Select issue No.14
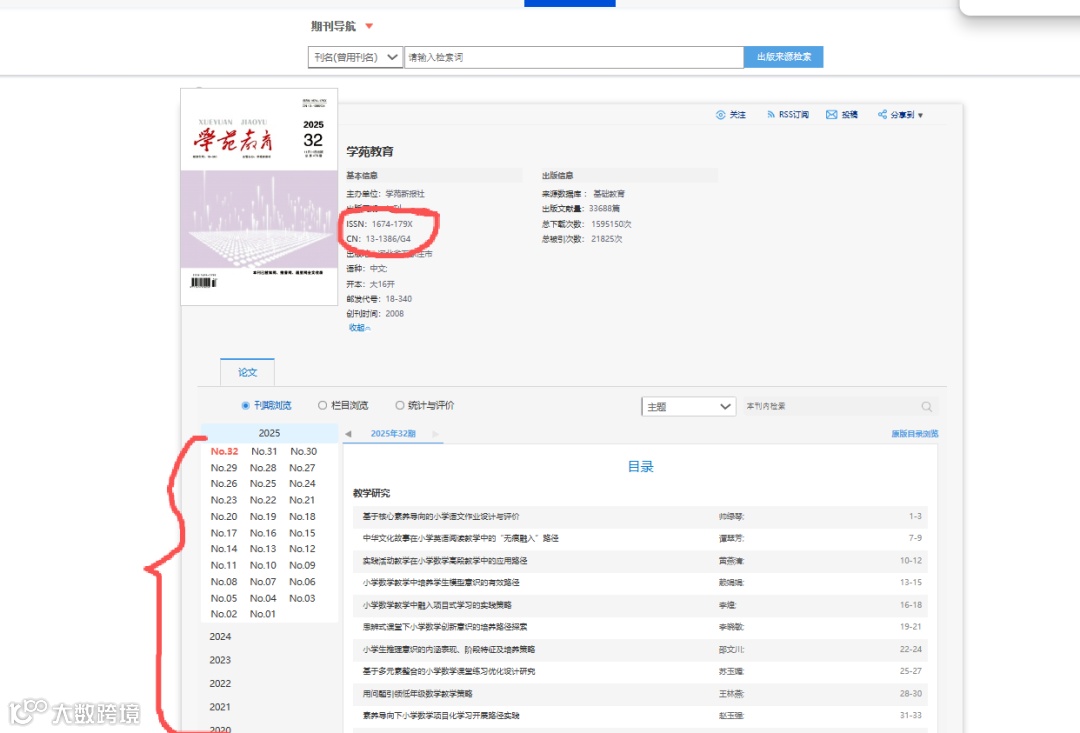This screenshot has width=1080, height=733. (224, 549)
